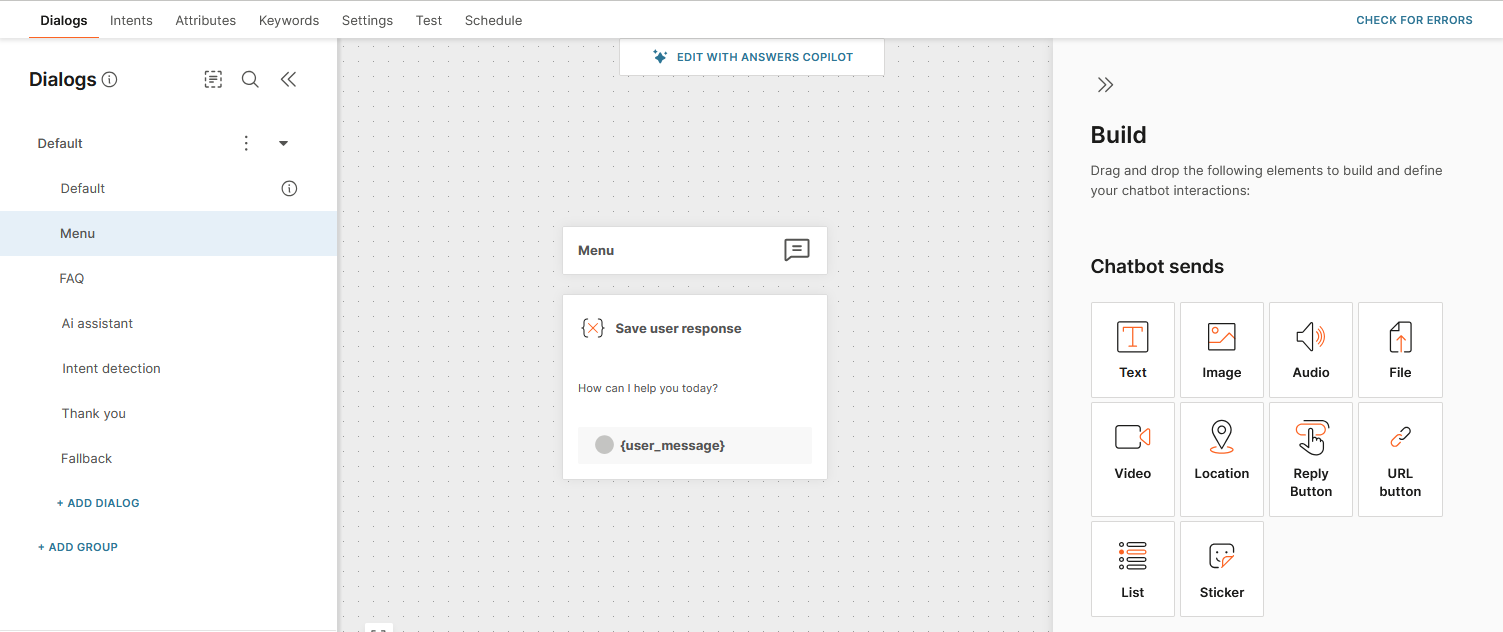Click the info icon next to Dialogs heading
The width and height of the screenshot is (1503, 632).
tap(110, 80)
